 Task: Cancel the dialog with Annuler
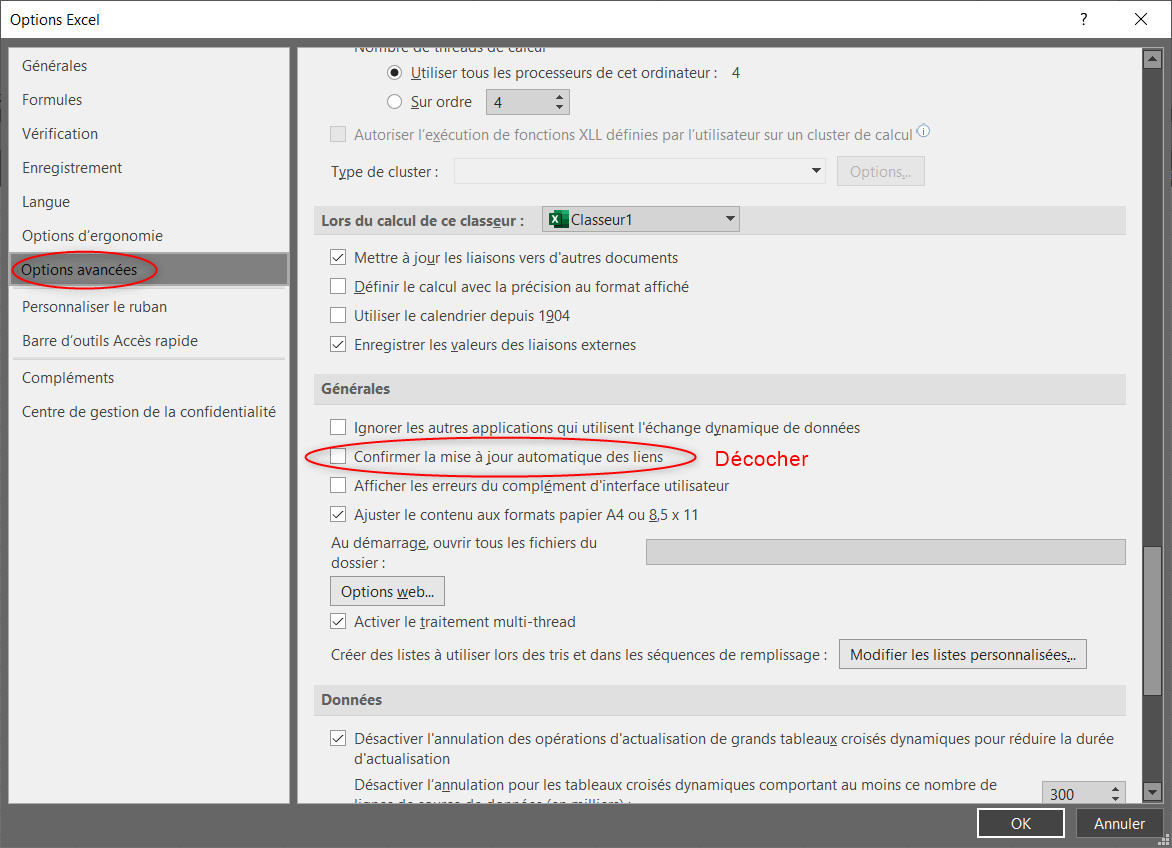coord(1119,823)
